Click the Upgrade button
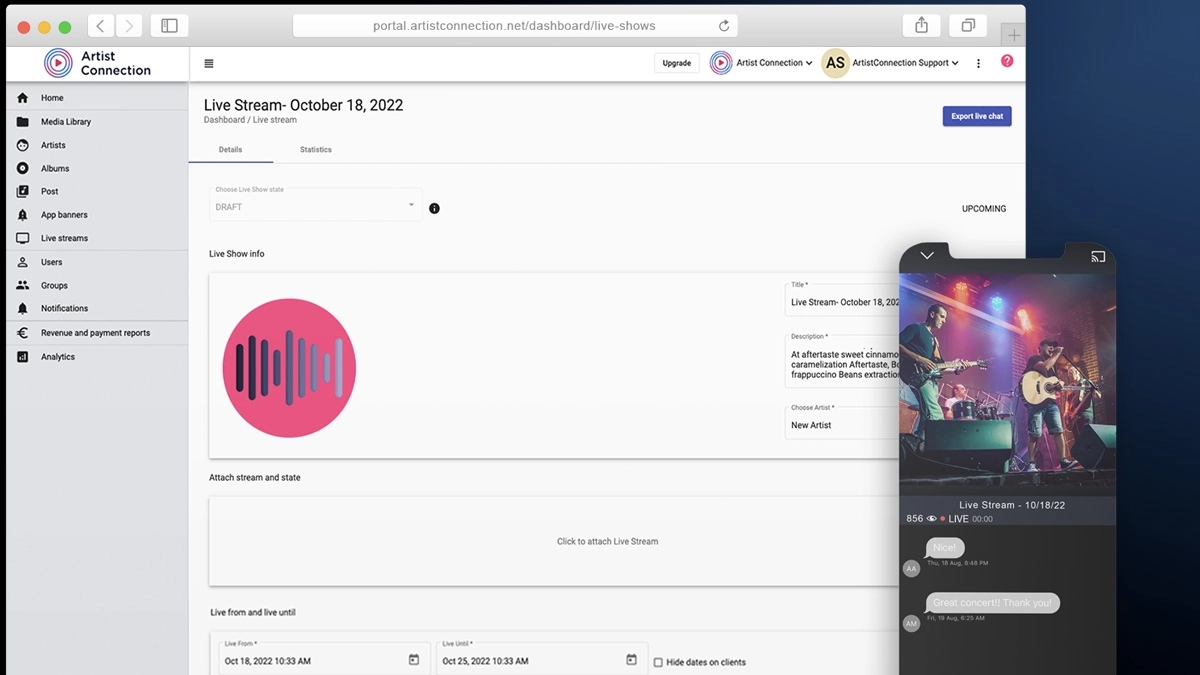This screenshot has width=1200, height=675. click(x=677, y=63)
